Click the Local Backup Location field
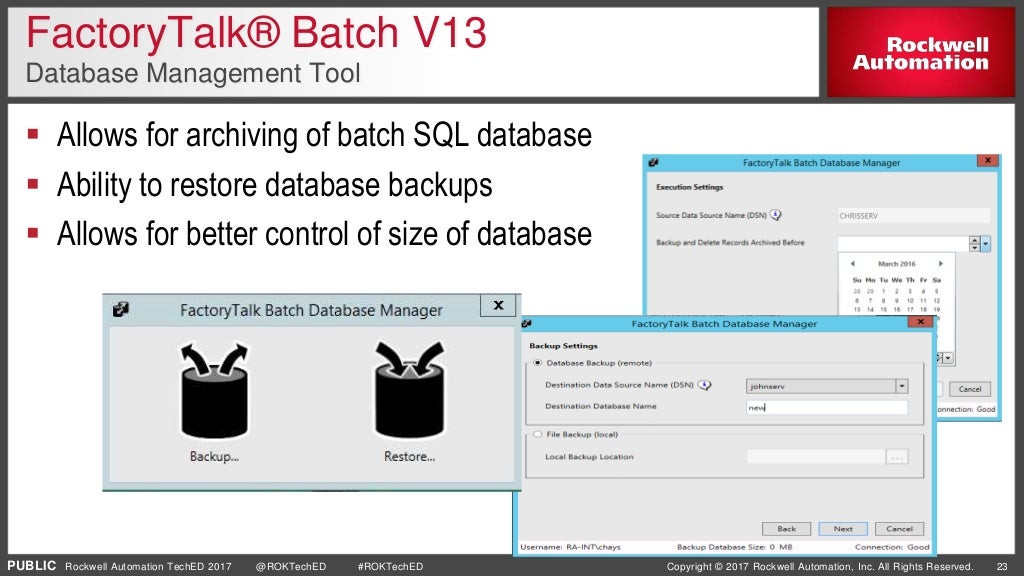The width and height of the screenshot is (1024, 576). pyautogui.click(x=816, y=457)
